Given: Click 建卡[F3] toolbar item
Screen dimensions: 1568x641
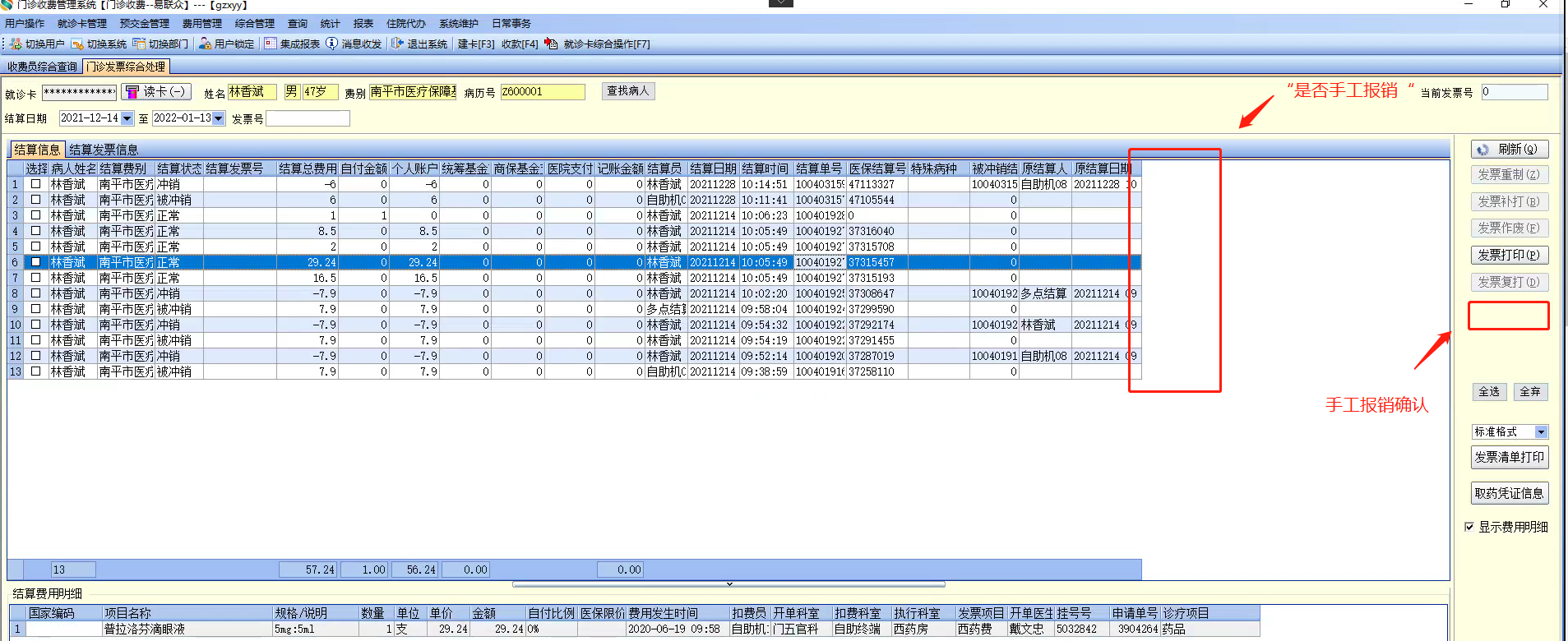Looking at the screenshot, I should 476,44.
